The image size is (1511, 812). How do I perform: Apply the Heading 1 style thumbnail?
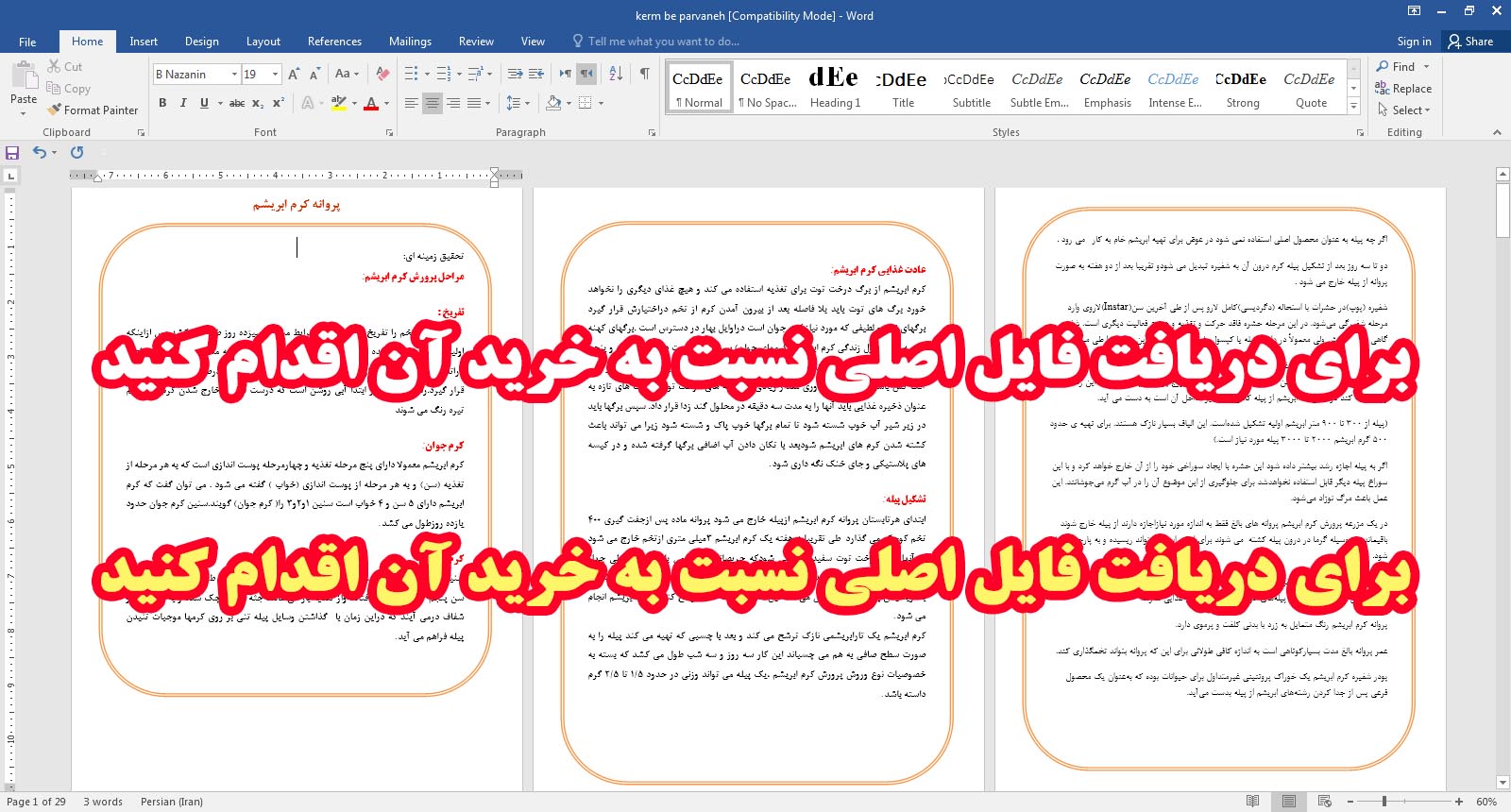click(x=835, y=88)
